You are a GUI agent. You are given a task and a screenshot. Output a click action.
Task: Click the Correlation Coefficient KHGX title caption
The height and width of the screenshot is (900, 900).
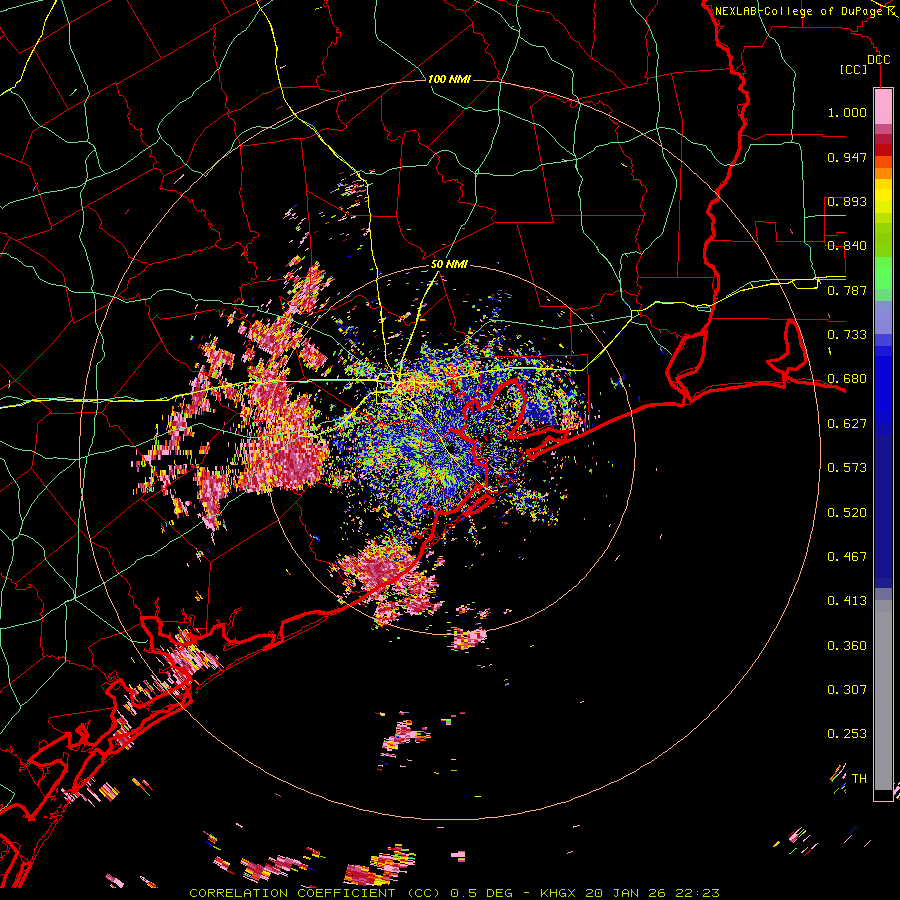[454, 893]
